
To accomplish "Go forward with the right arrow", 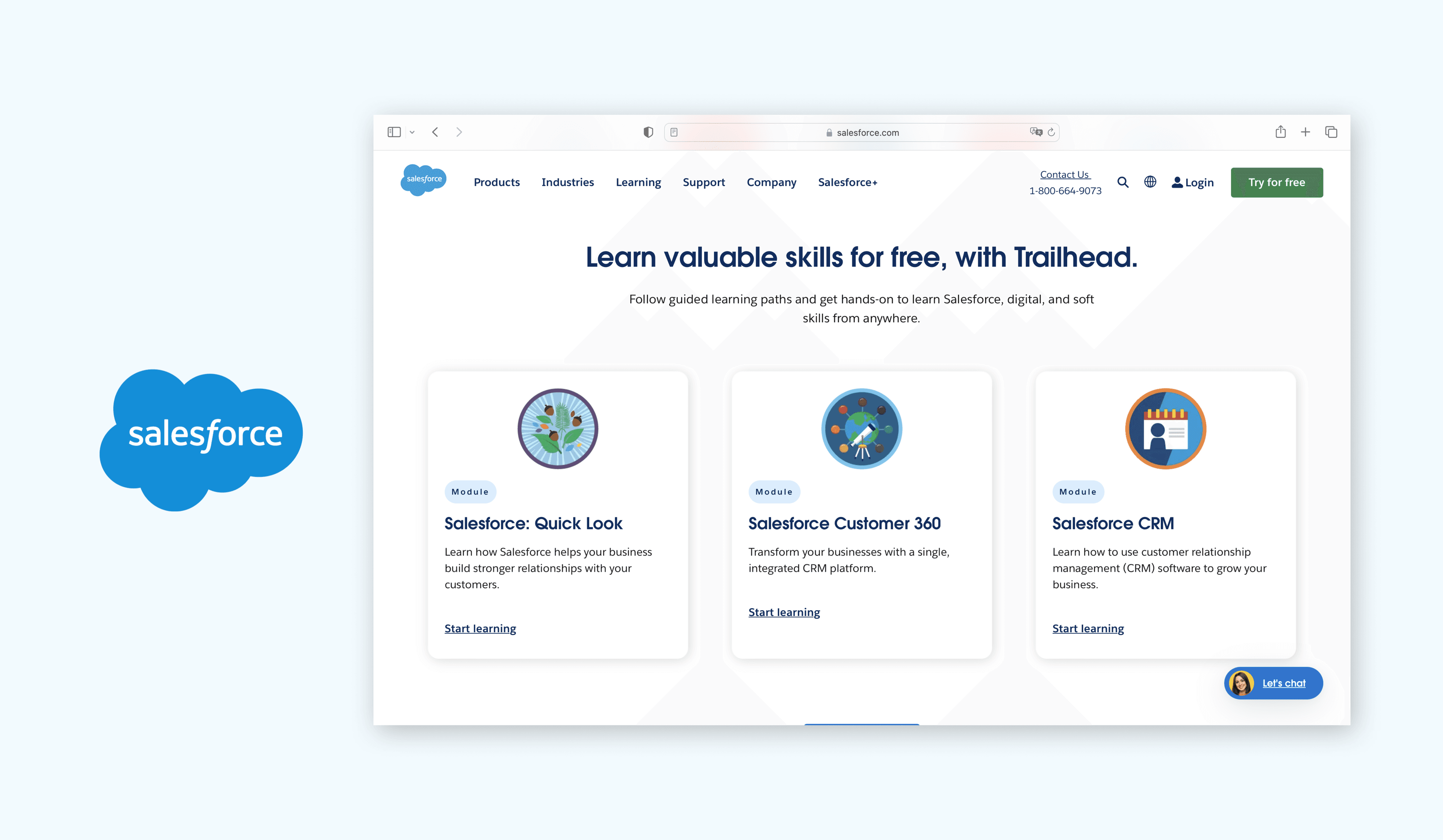I will pyautogui.click(x=459, y=132).
